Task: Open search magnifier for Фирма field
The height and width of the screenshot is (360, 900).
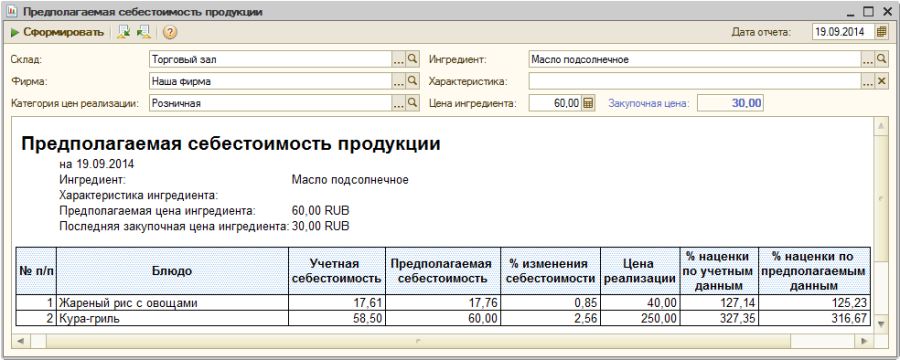Action: [413, 81]
